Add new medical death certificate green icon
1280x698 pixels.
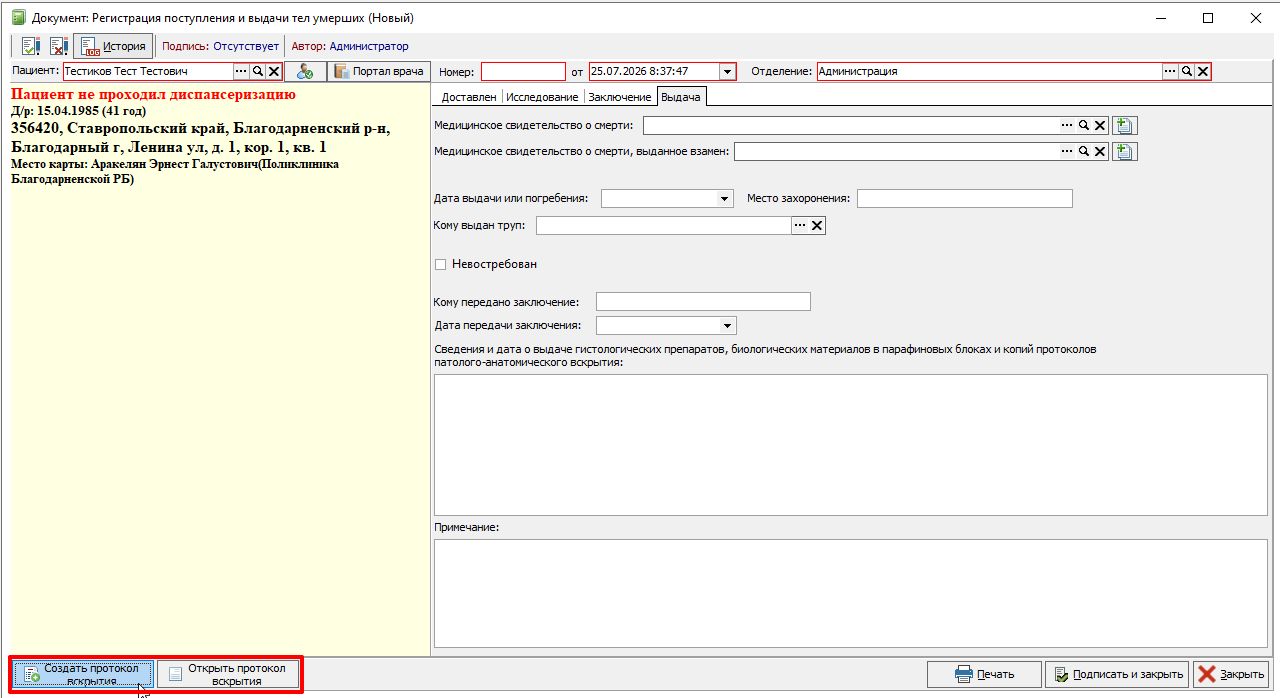click(x=1125, y=126)
